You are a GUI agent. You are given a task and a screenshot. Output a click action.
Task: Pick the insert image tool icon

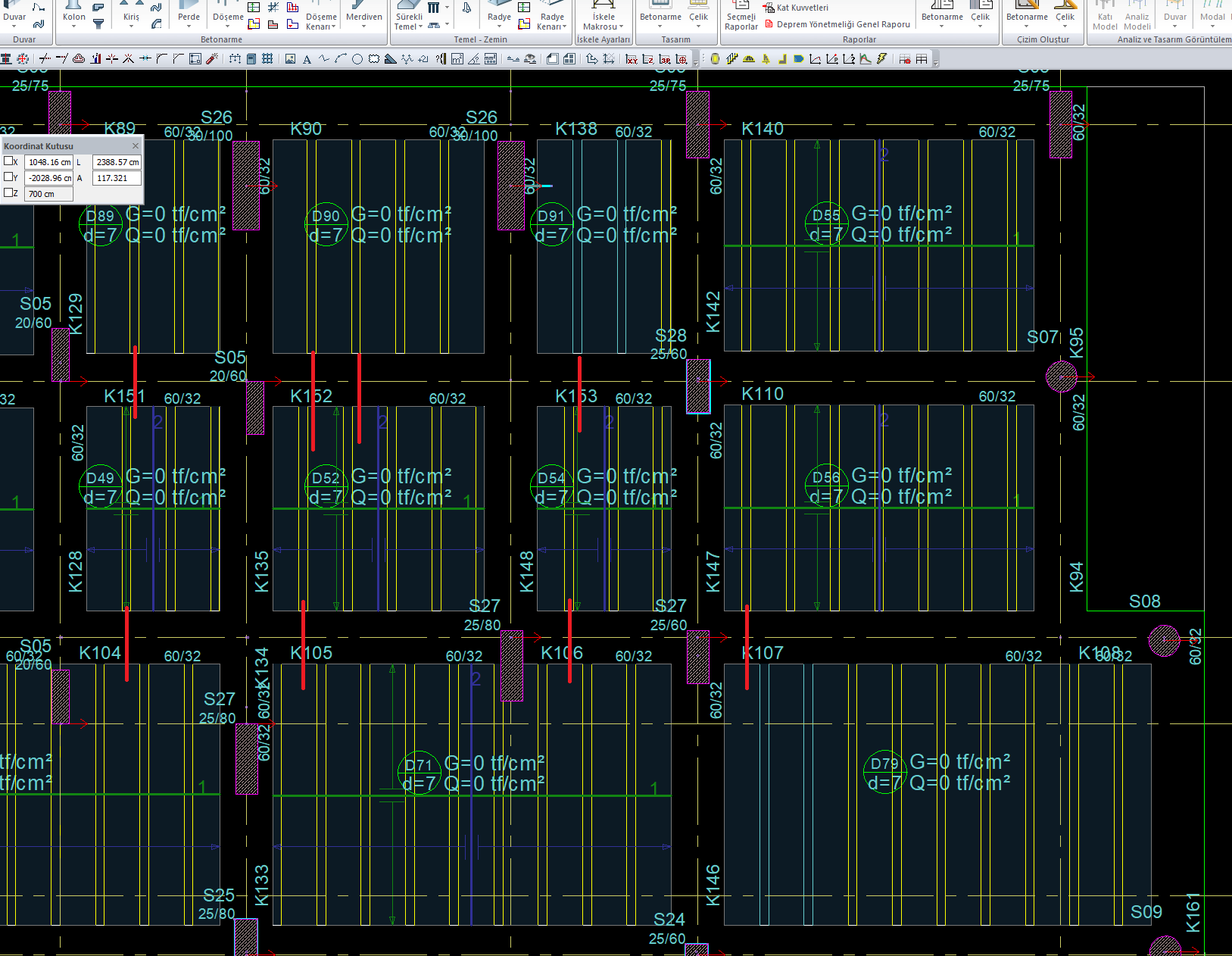290,59
